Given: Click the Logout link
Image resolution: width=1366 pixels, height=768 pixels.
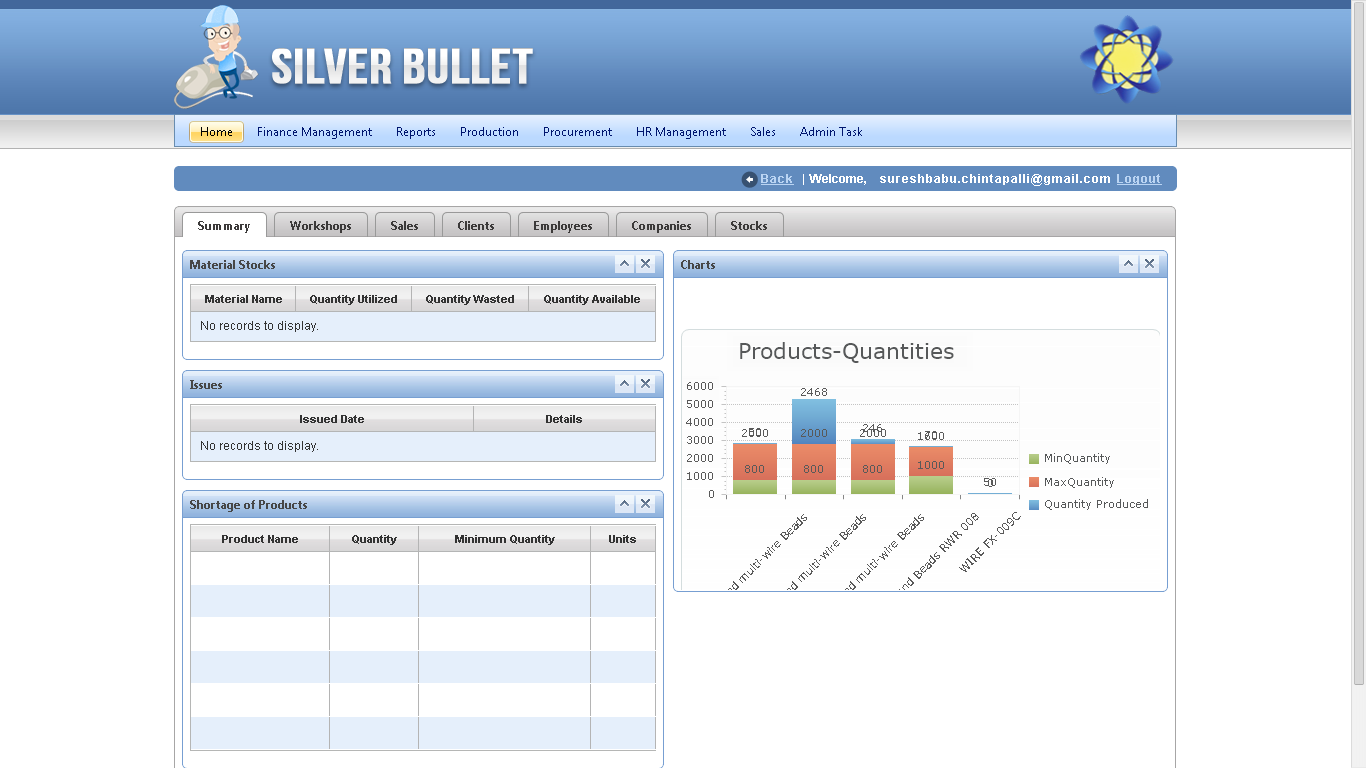Looking at the screenshot, I should tap(1138, 178).
